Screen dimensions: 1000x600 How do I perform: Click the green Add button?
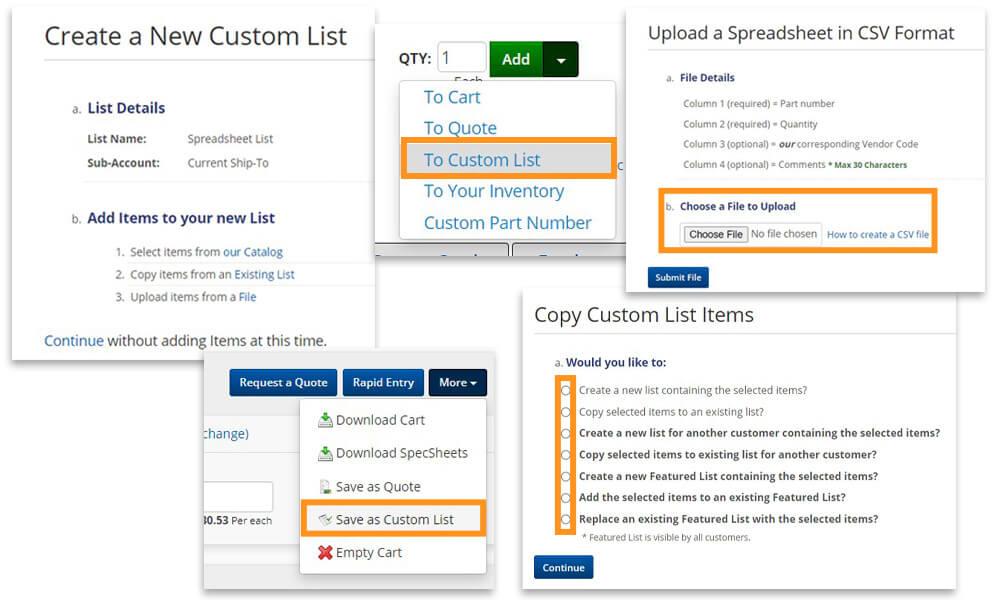point(516,59)
